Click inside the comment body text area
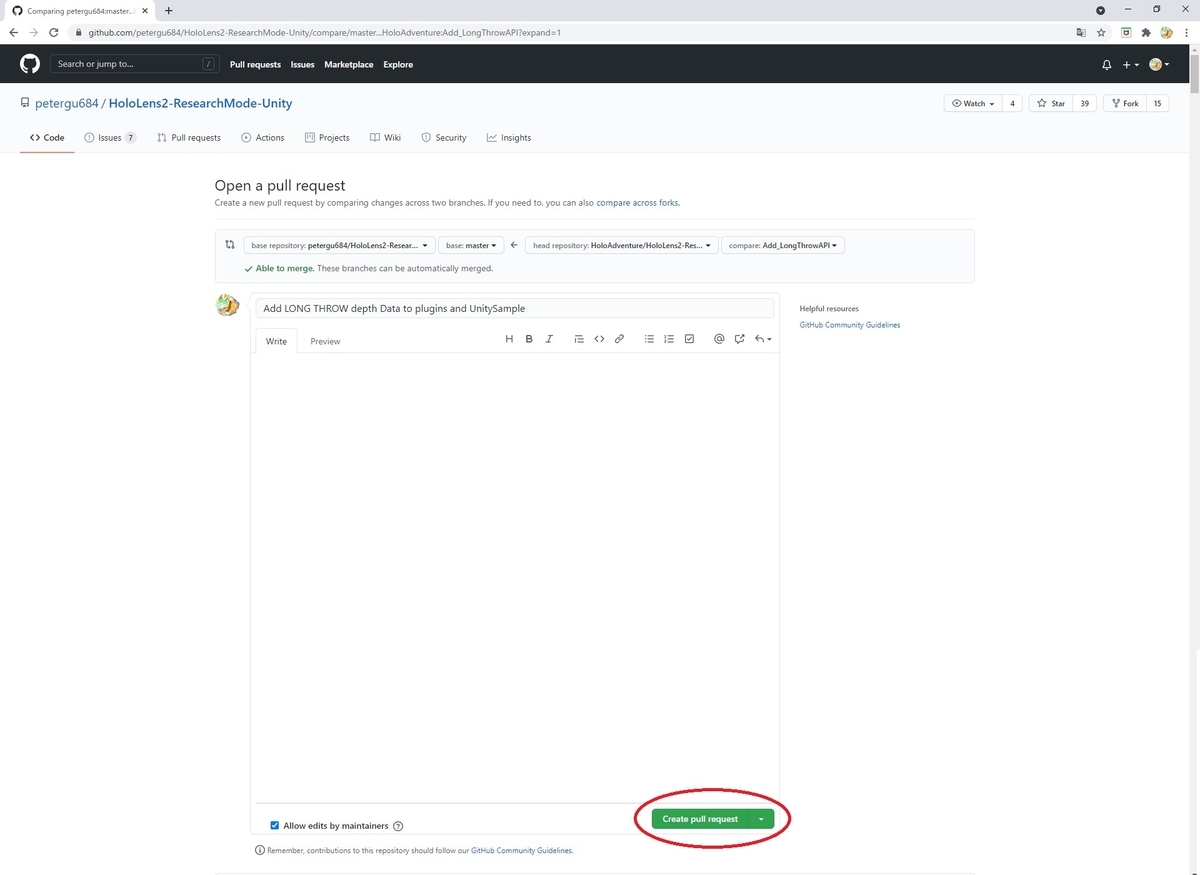 (x=514, y=577)
